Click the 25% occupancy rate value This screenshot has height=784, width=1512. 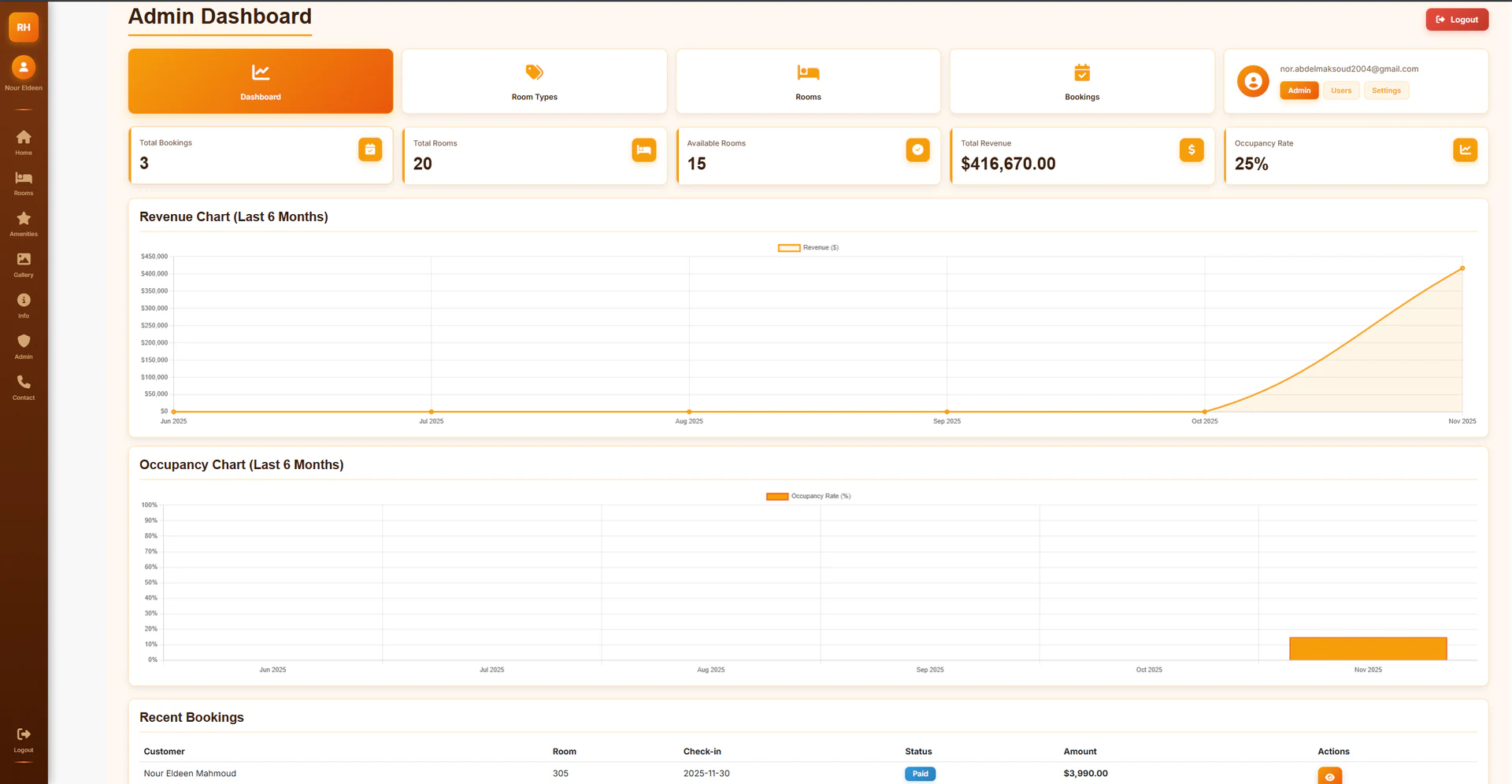1251,164
